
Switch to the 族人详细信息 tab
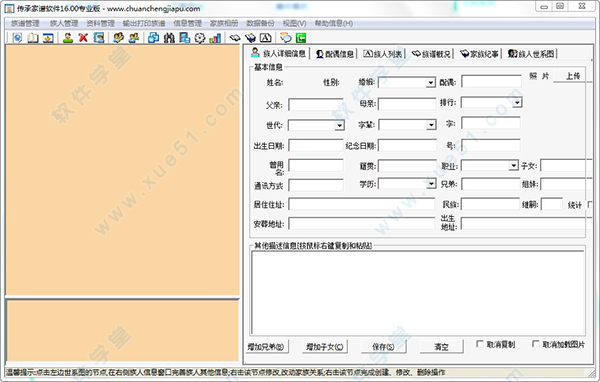click(x=279, y=53)
